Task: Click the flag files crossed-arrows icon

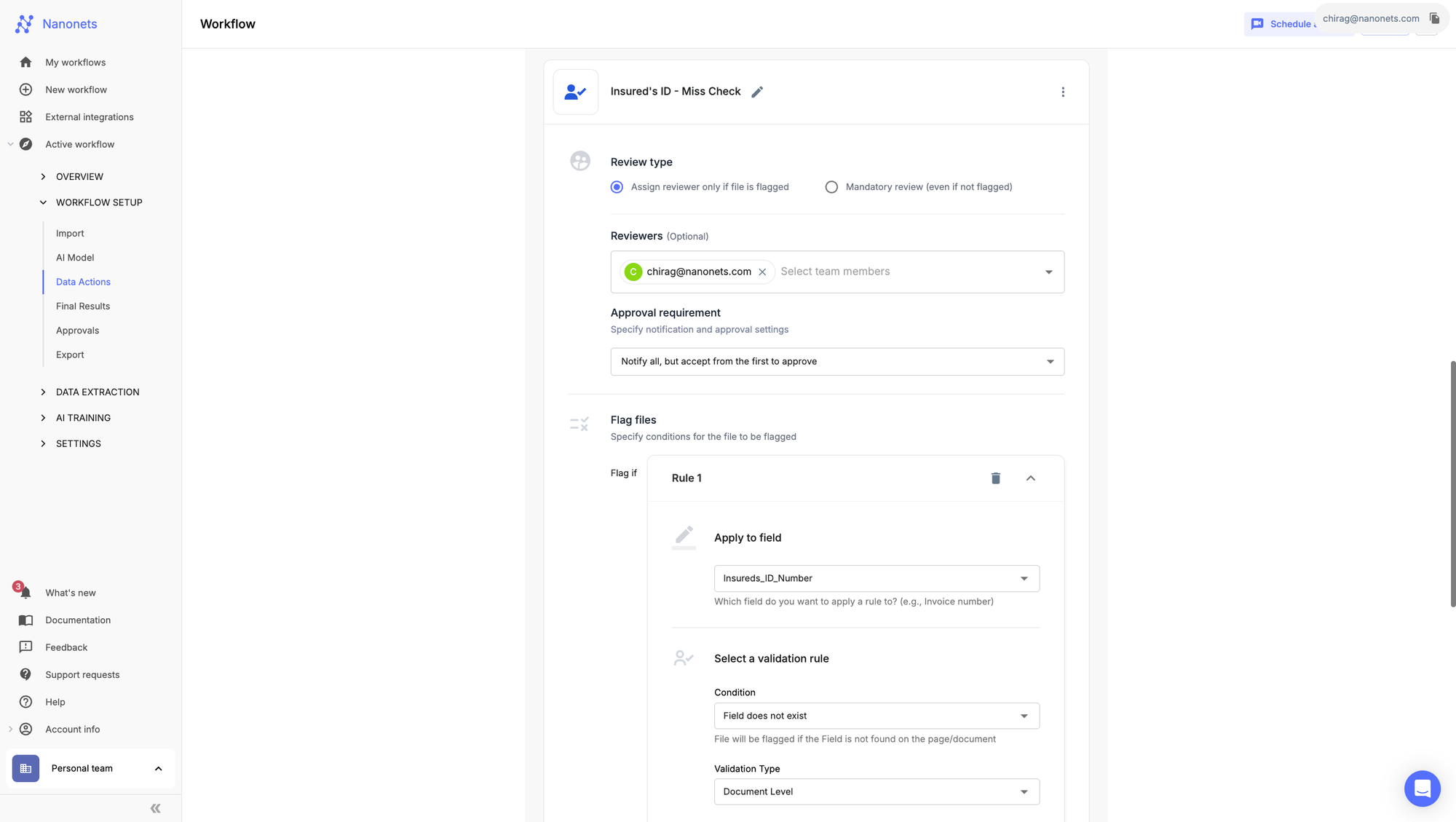Action: [579, 424]
